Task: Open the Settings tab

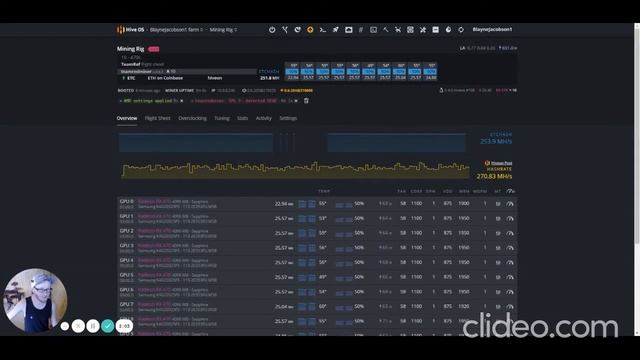Action: tap(288, 118)
